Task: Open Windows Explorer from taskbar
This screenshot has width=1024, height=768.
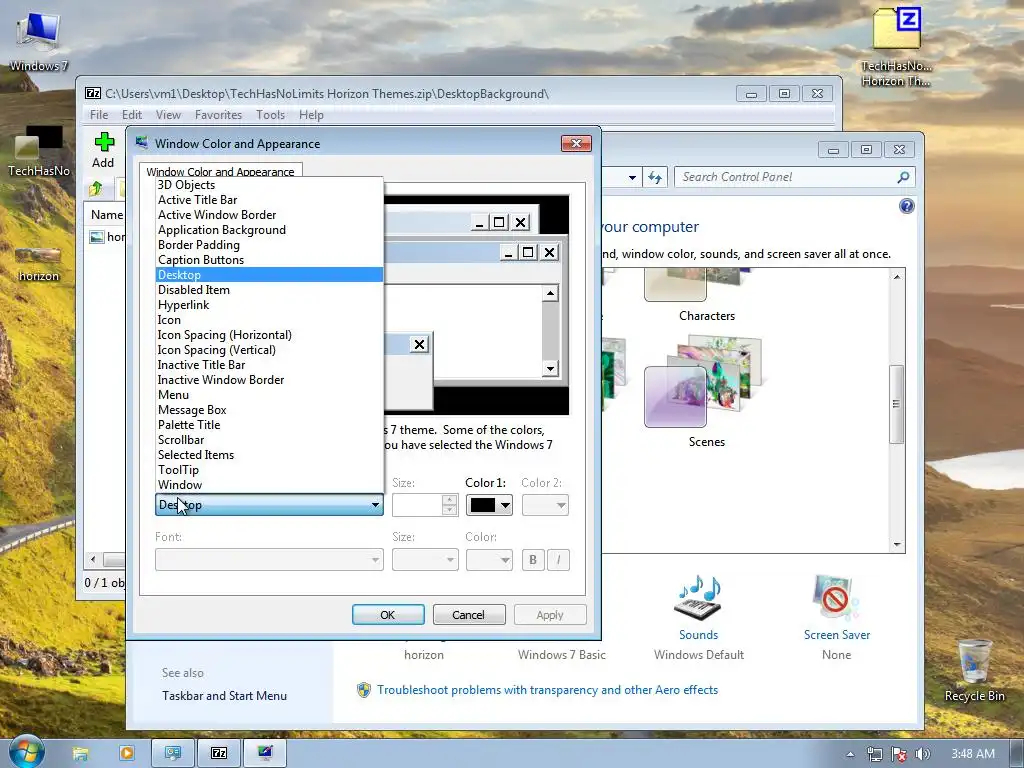Action: coord(80,753)
